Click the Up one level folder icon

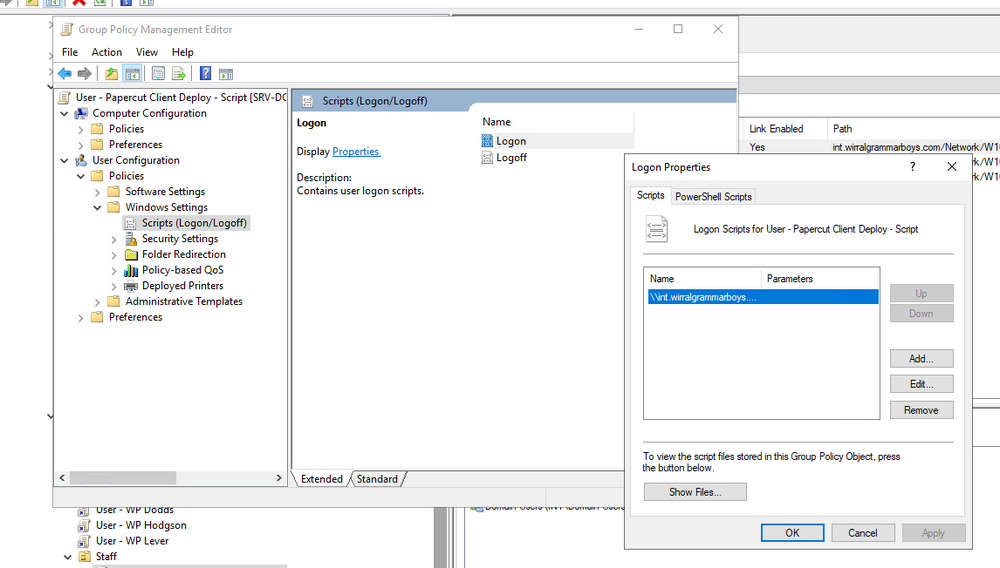pyautogui.click(x=111, y=74)
